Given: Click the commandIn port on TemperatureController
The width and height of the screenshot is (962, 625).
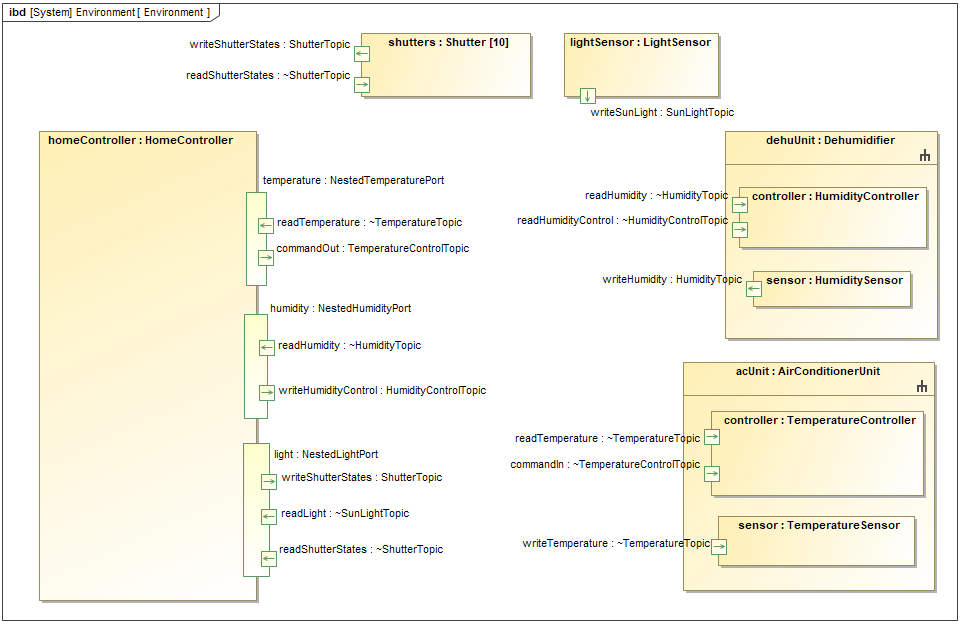Looking at the screenshot, I should point(712,474).
